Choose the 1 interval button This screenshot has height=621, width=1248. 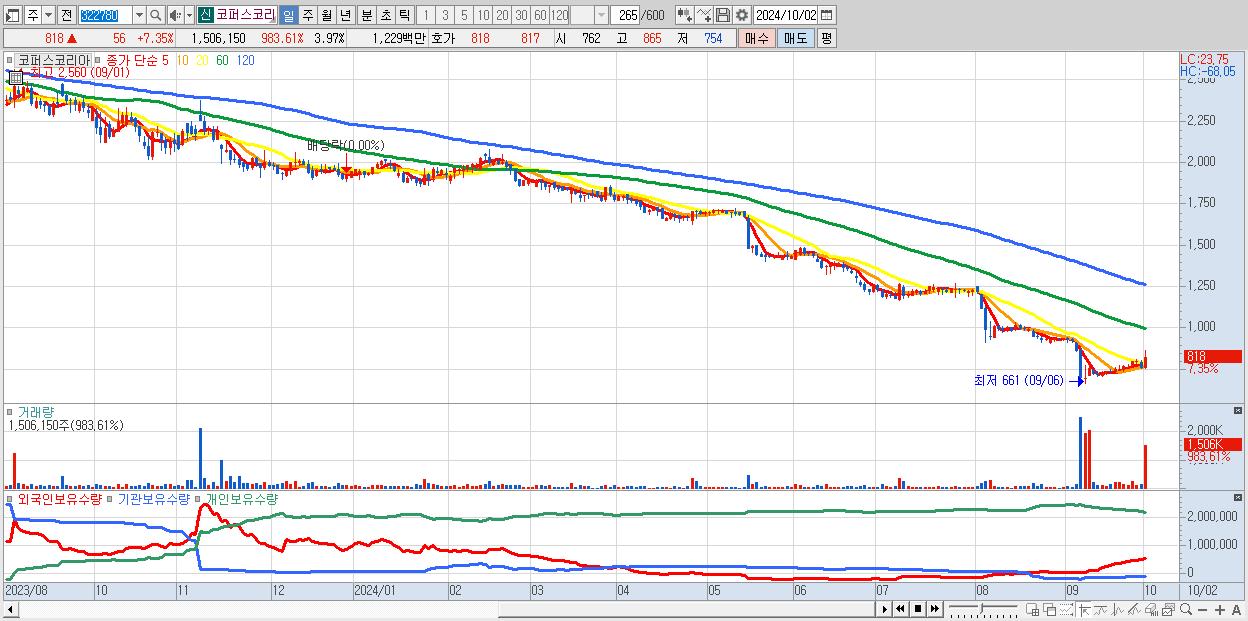pyautogui.click(x=426, y=15)
